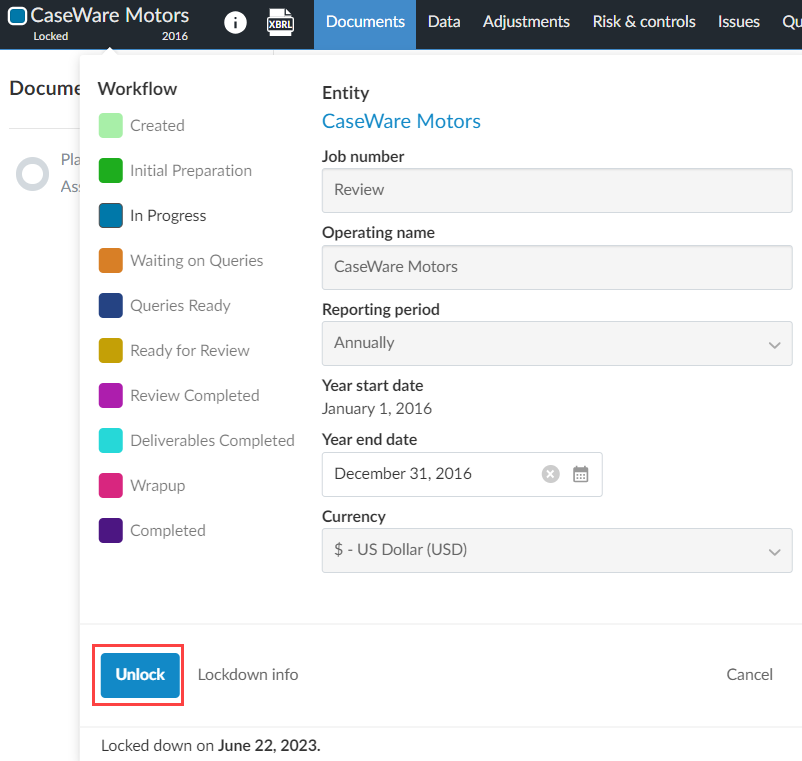Click the Wrapup workflow stage icon

click(x=110, y=486)
